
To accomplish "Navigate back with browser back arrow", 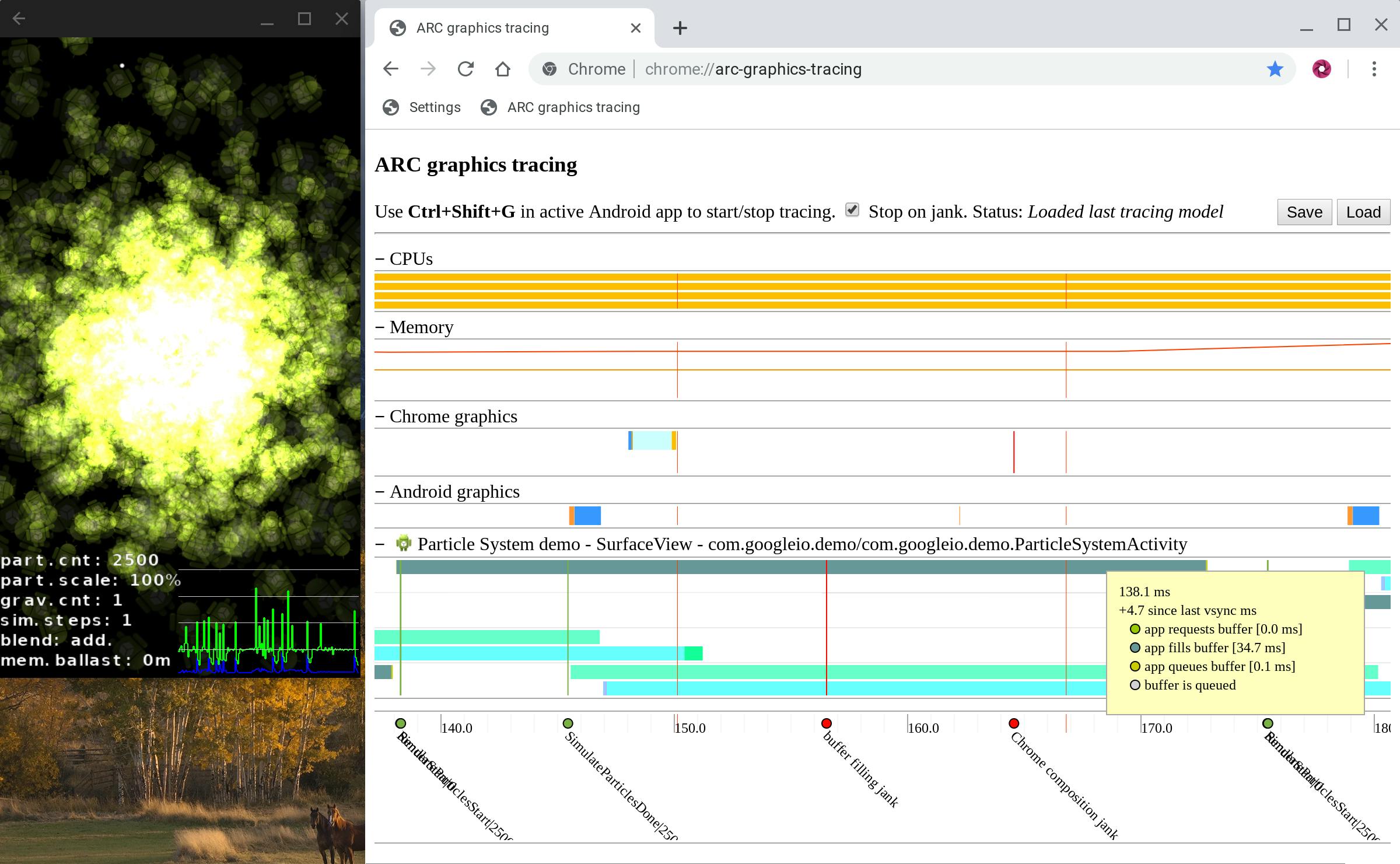I will point(391,69).
